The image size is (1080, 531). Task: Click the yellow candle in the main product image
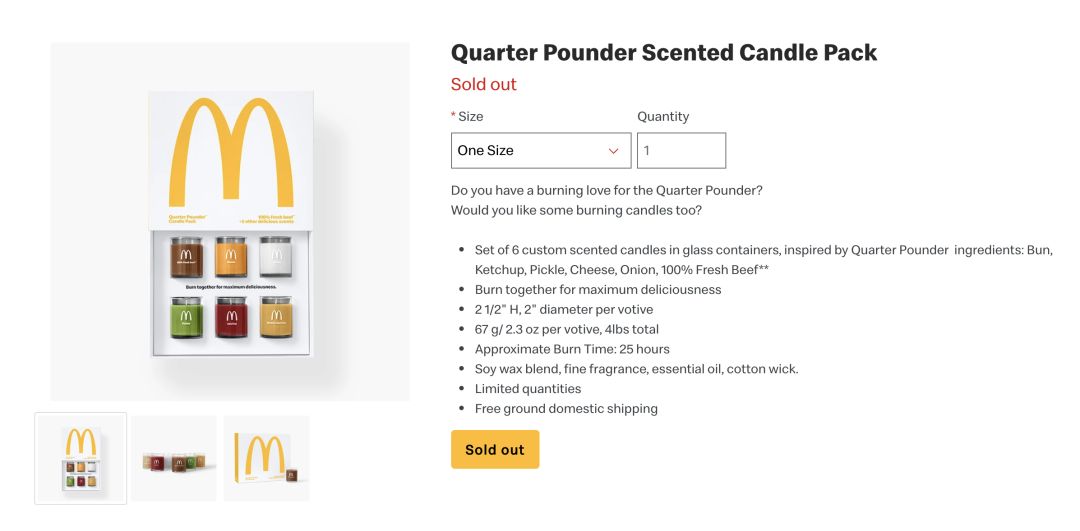click(x=275, y=318)
